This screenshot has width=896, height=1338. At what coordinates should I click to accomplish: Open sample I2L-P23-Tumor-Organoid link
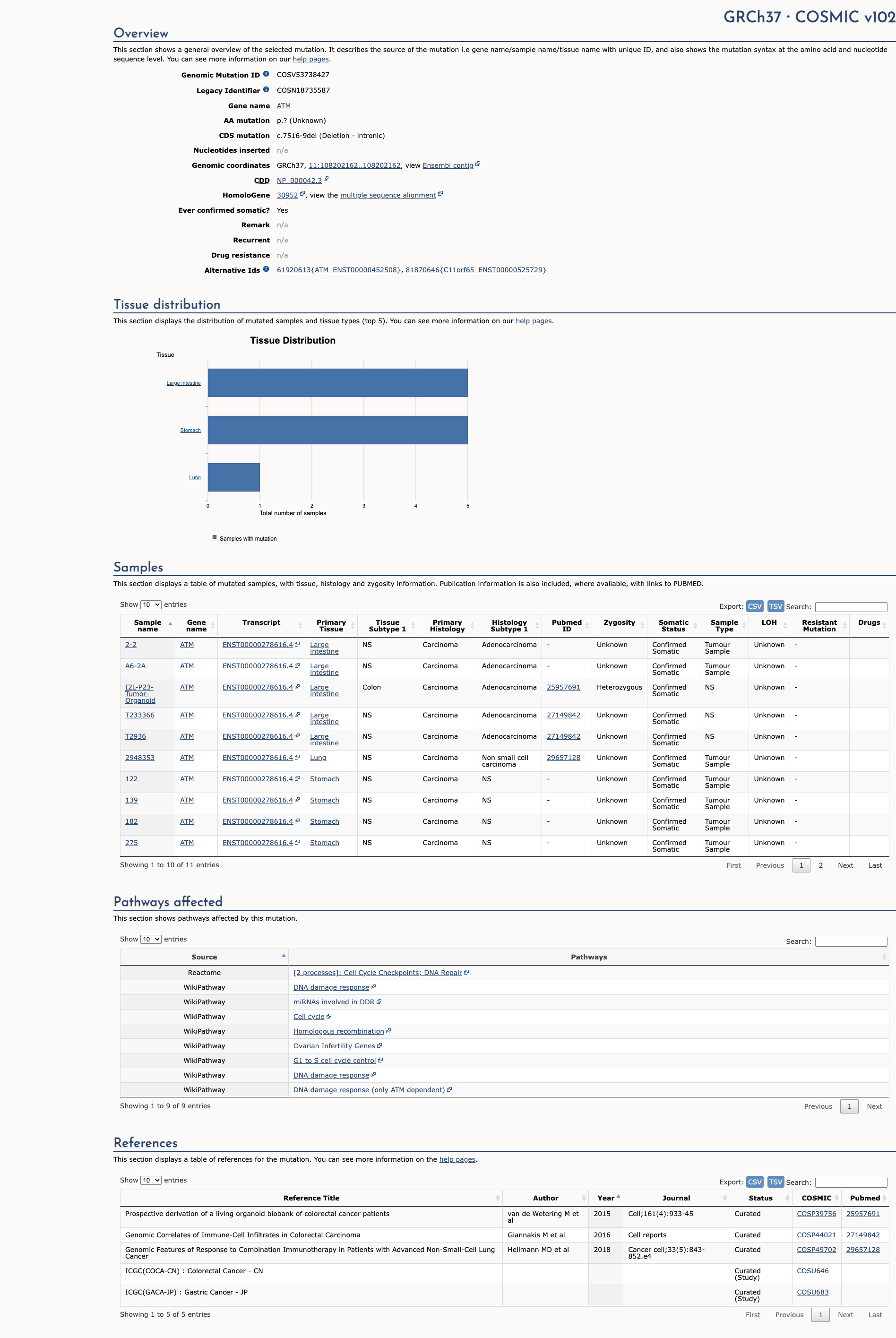[140, 694]
